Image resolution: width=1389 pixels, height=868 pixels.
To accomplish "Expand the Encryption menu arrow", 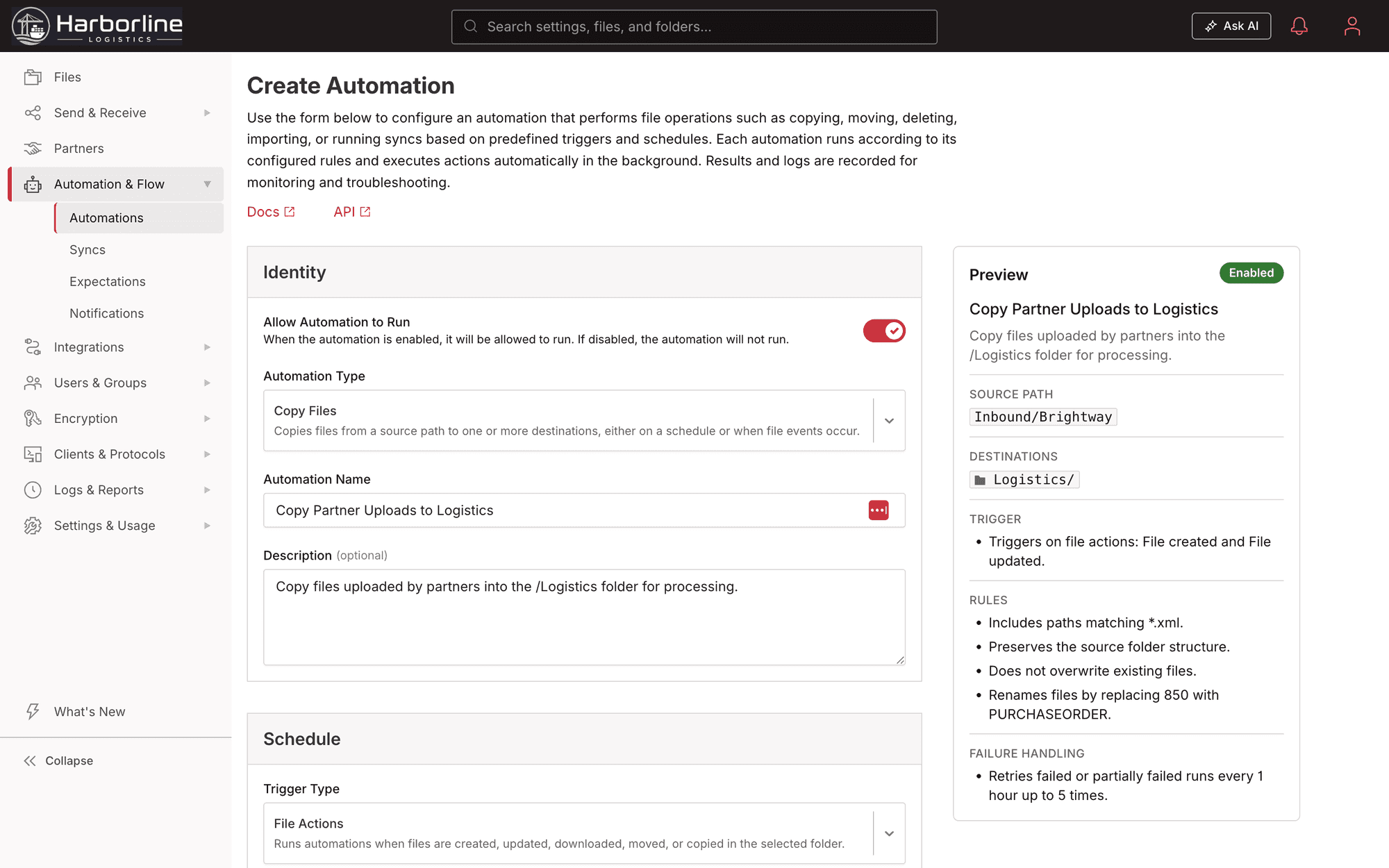I will [207, 418].
